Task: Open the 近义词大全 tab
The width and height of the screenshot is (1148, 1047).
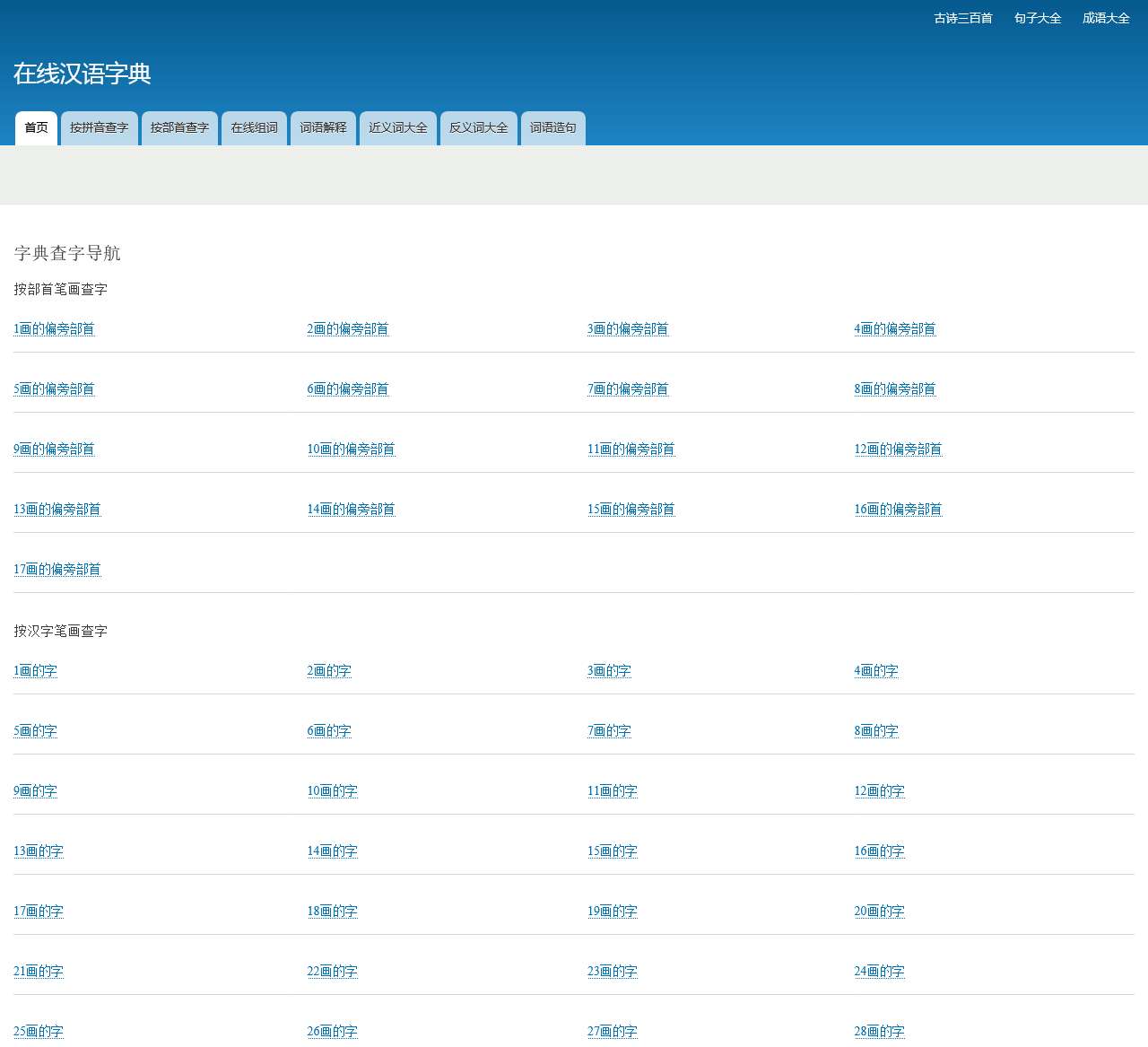Action: [398, 128]
